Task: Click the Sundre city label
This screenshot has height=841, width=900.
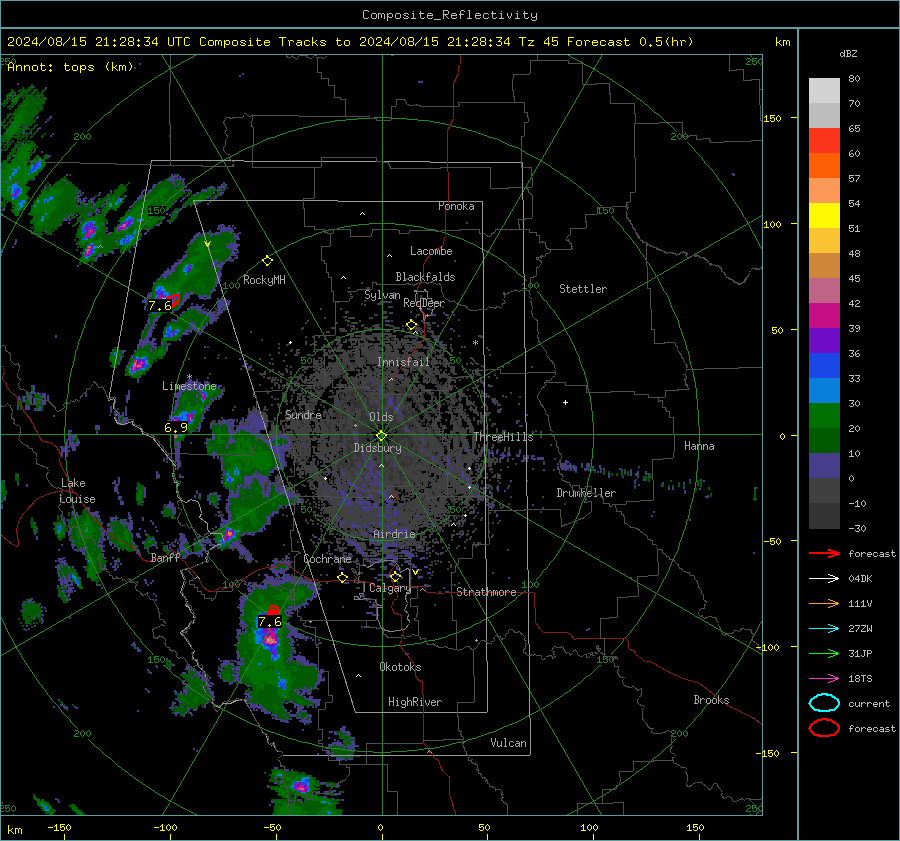Action: [303, 414]
